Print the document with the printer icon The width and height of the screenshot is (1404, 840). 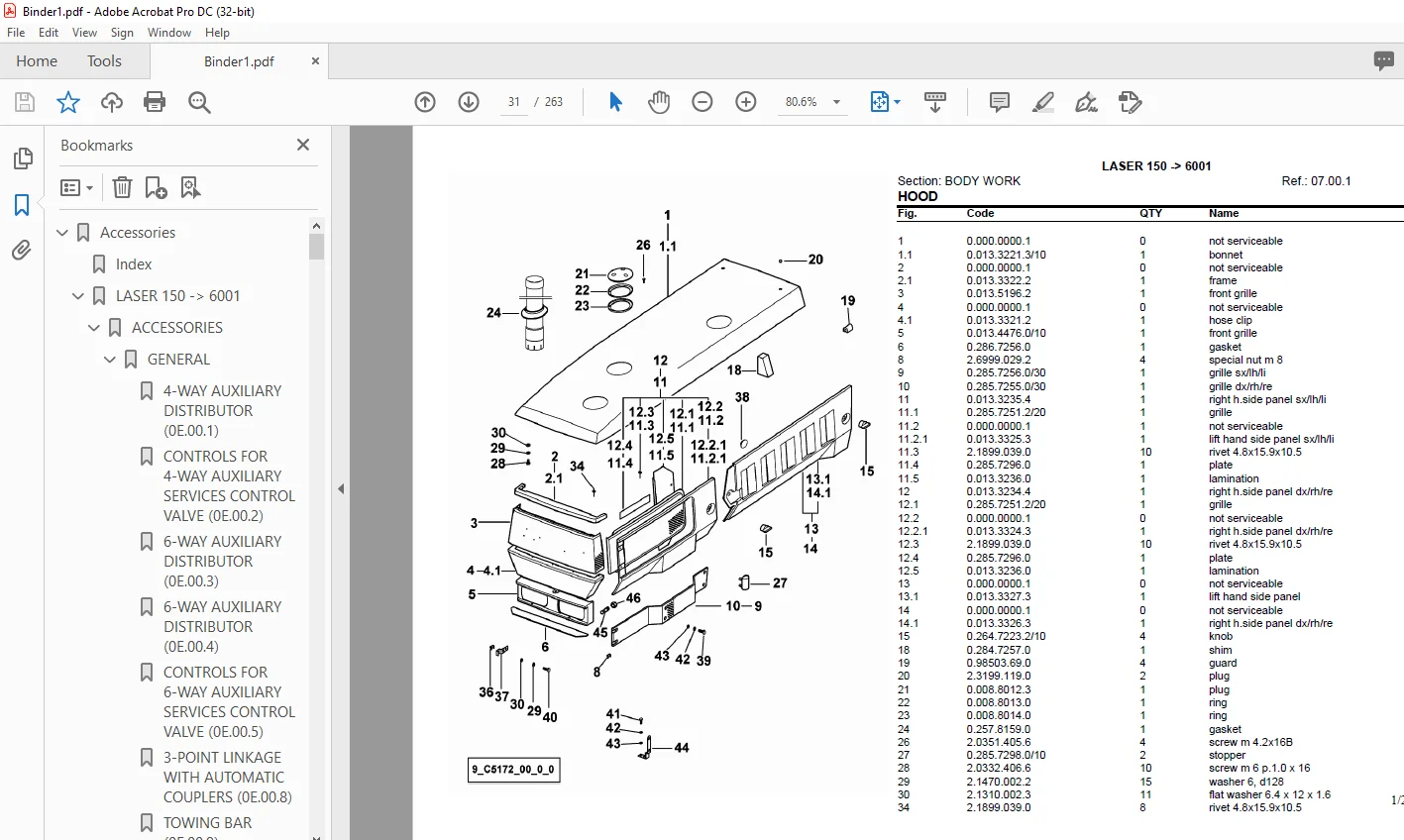[x=155, y=102]
